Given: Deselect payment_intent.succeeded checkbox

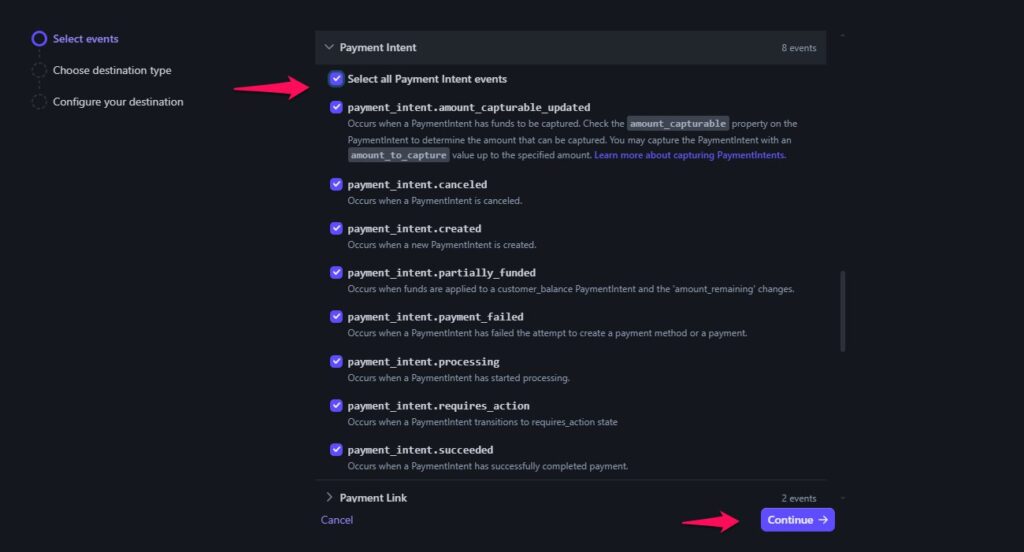Looking at the screenshot, I should (x=336, y=450).
